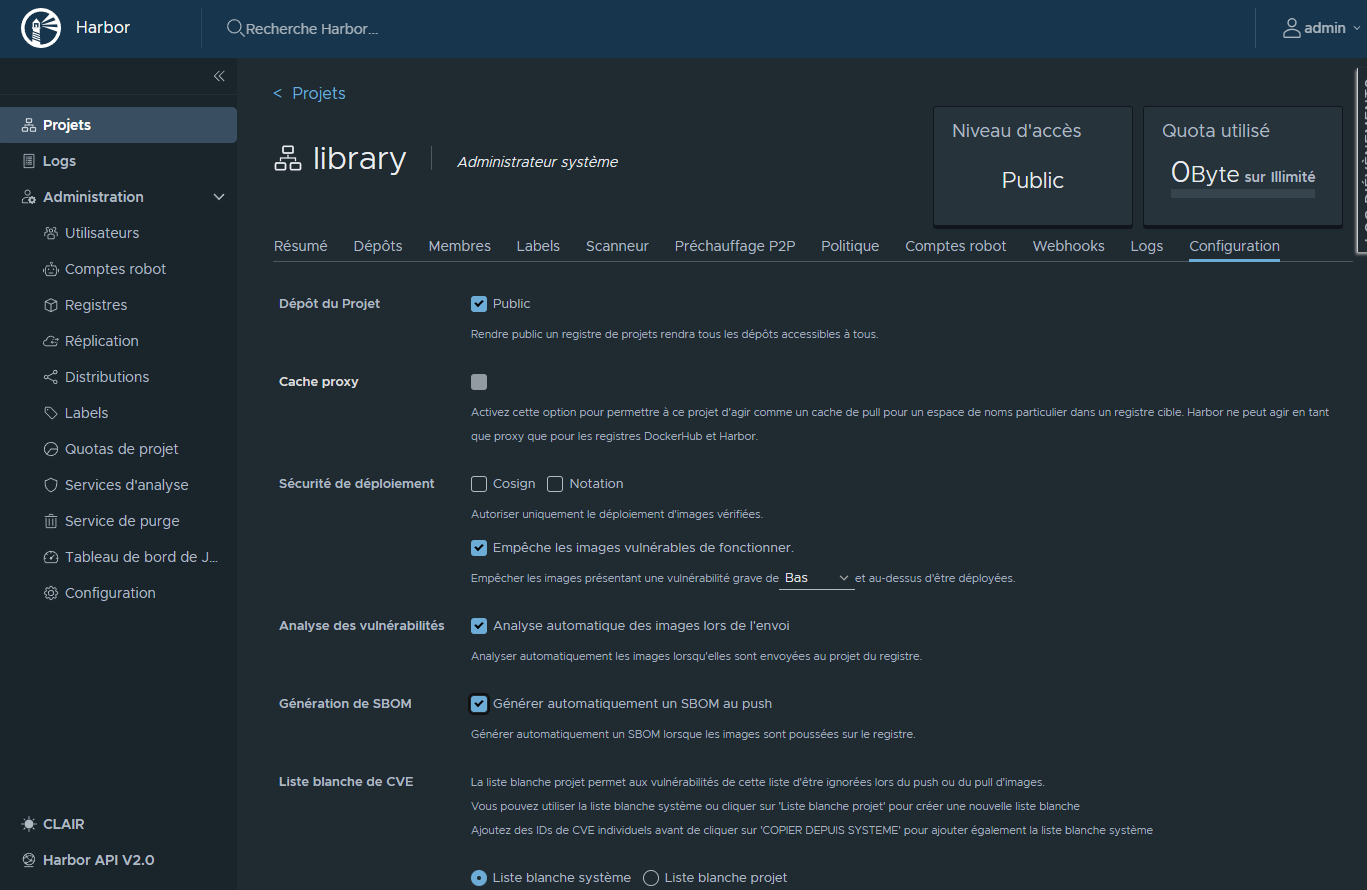Click the Comptes robot sidebar icon

coord(51,269)
